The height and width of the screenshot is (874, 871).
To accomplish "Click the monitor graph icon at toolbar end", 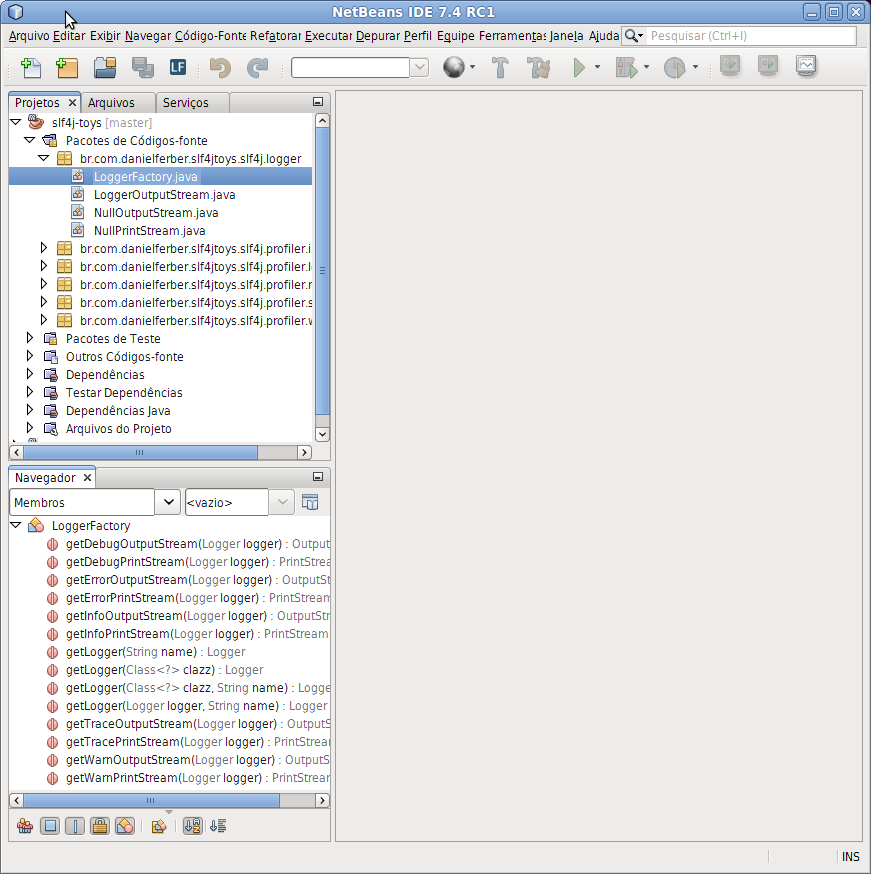I will click(x=806, y=66).
